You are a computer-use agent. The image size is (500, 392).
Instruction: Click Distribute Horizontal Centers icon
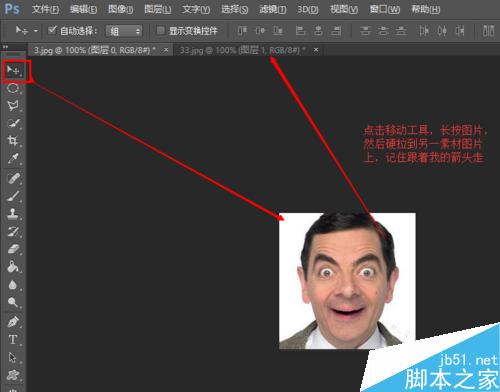(x=442, y=31)
